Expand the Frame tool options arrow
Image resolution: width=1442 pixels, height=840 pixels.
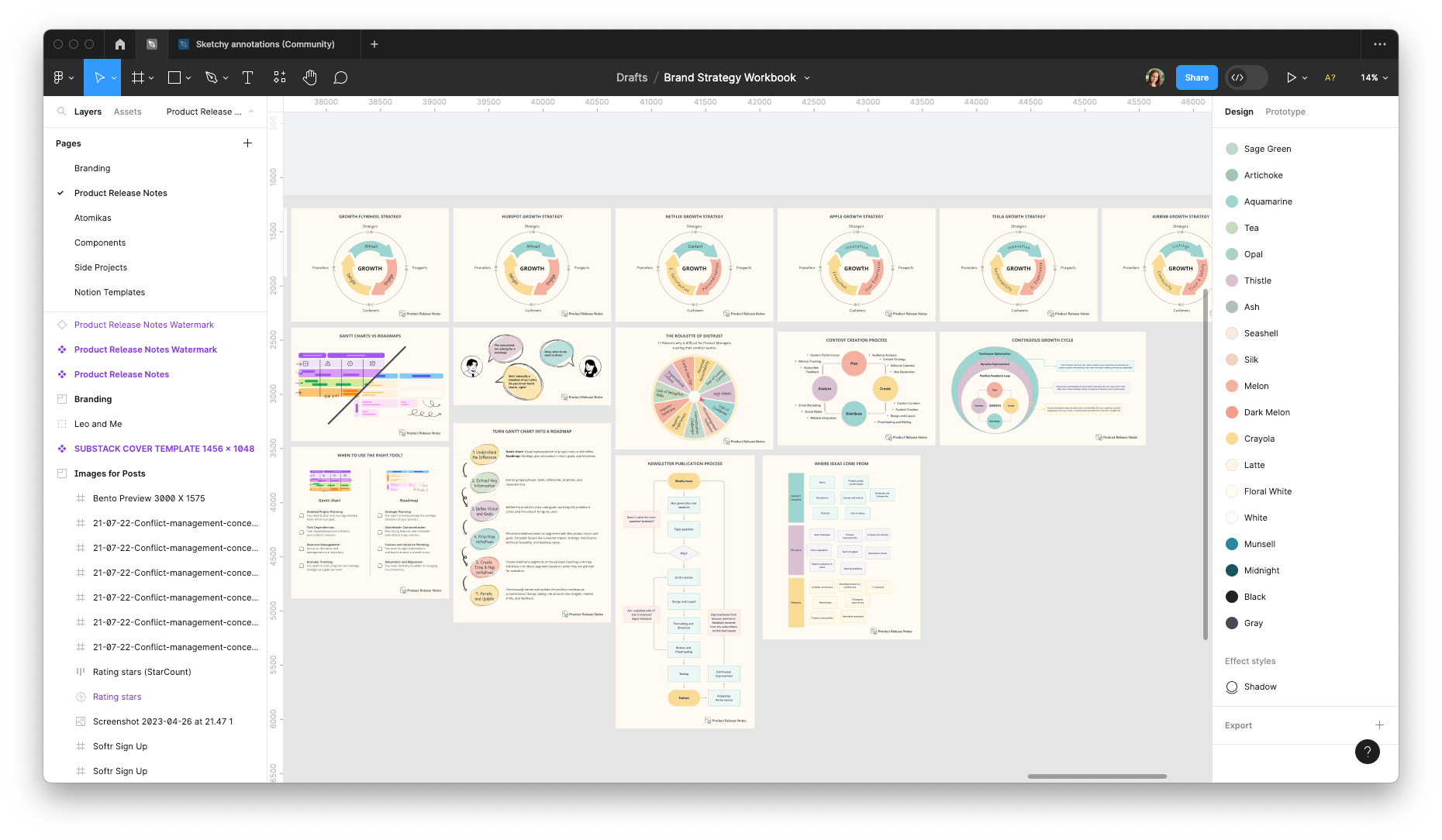click(151, 78)
